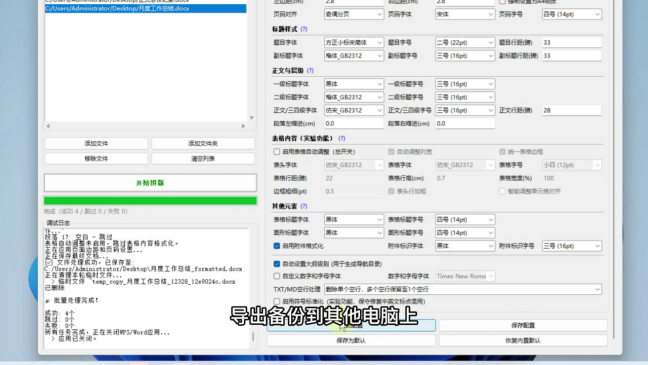
Task: Toggle 统一表格边框 checkbox
Action: [502, 152]
